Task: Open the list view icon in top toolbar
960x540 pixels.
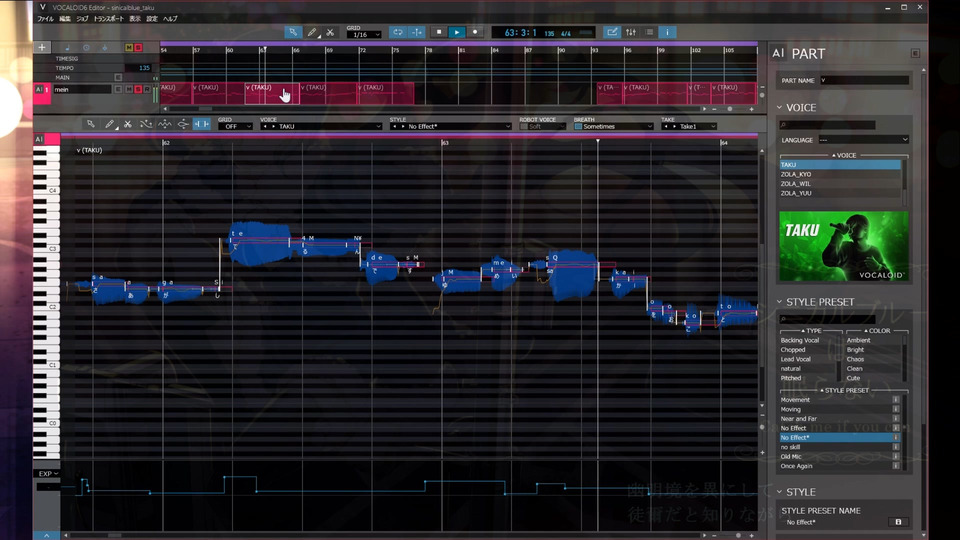Action: [x=649, y=32]
